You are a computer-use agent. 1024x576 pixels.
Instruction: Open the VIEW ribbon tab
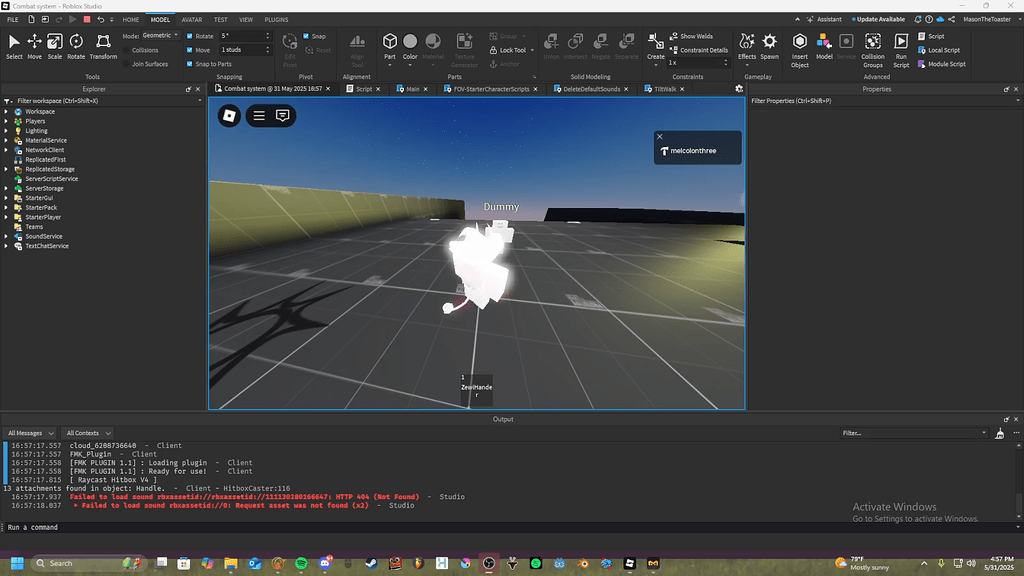(246, 20)
